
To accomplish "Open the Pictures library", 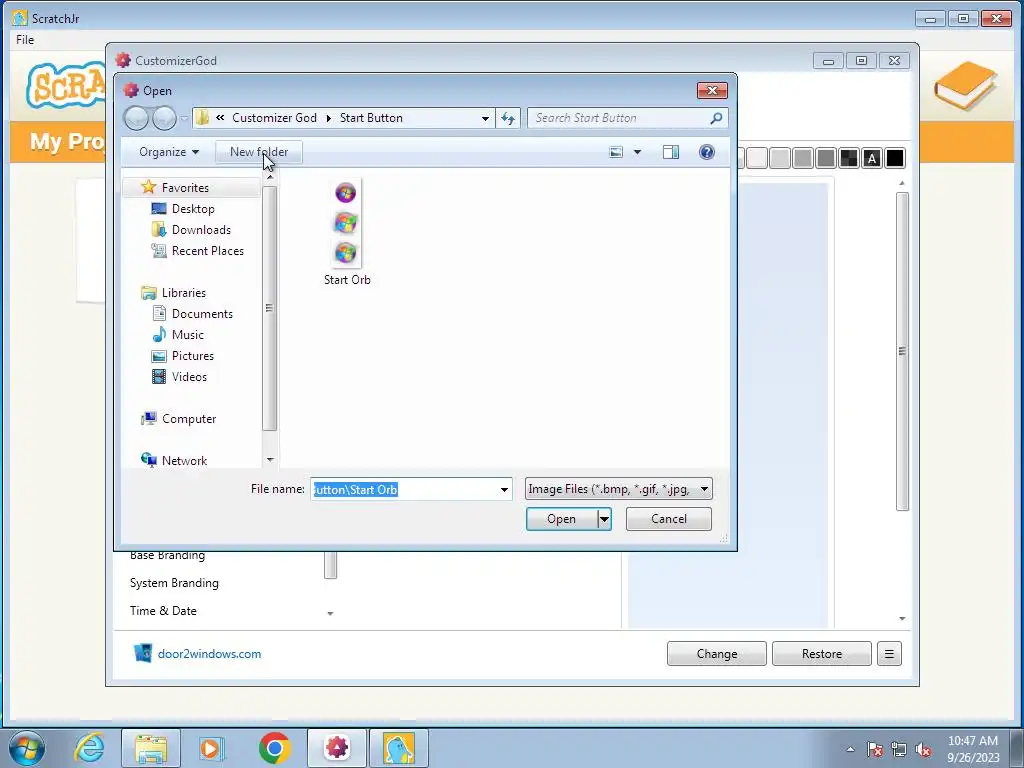I will 193,356.
